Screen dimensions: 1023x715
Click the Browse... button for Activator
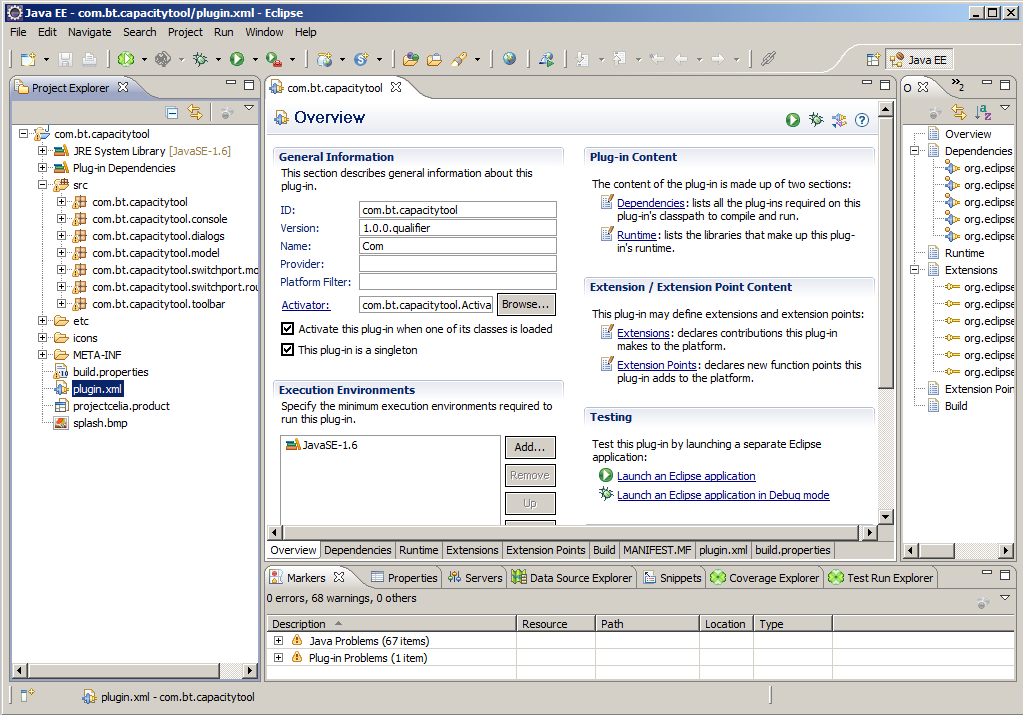[526, 305]
